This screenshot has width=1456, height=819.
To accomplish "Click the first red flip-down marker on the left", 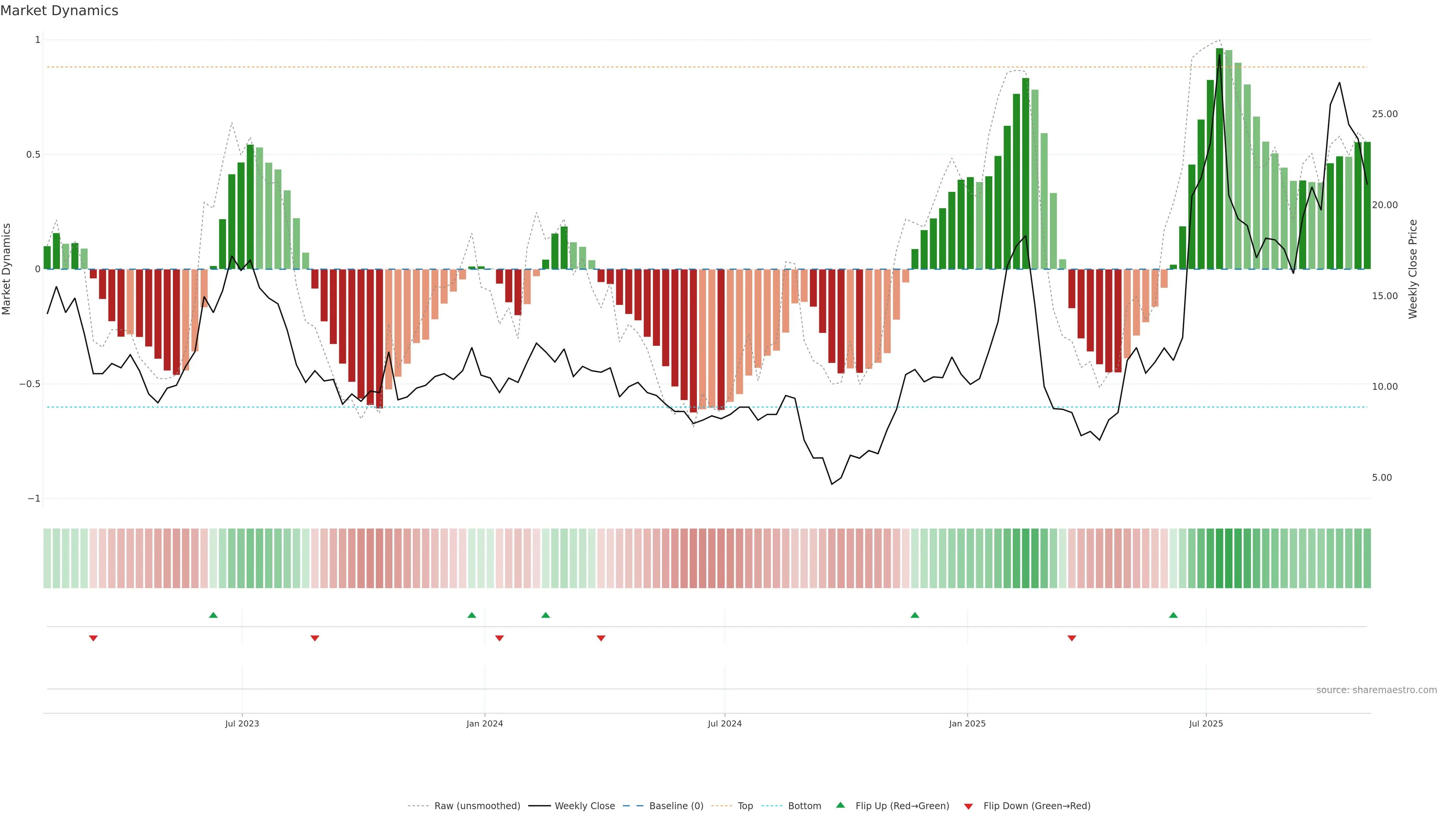I will pos(93,638).
